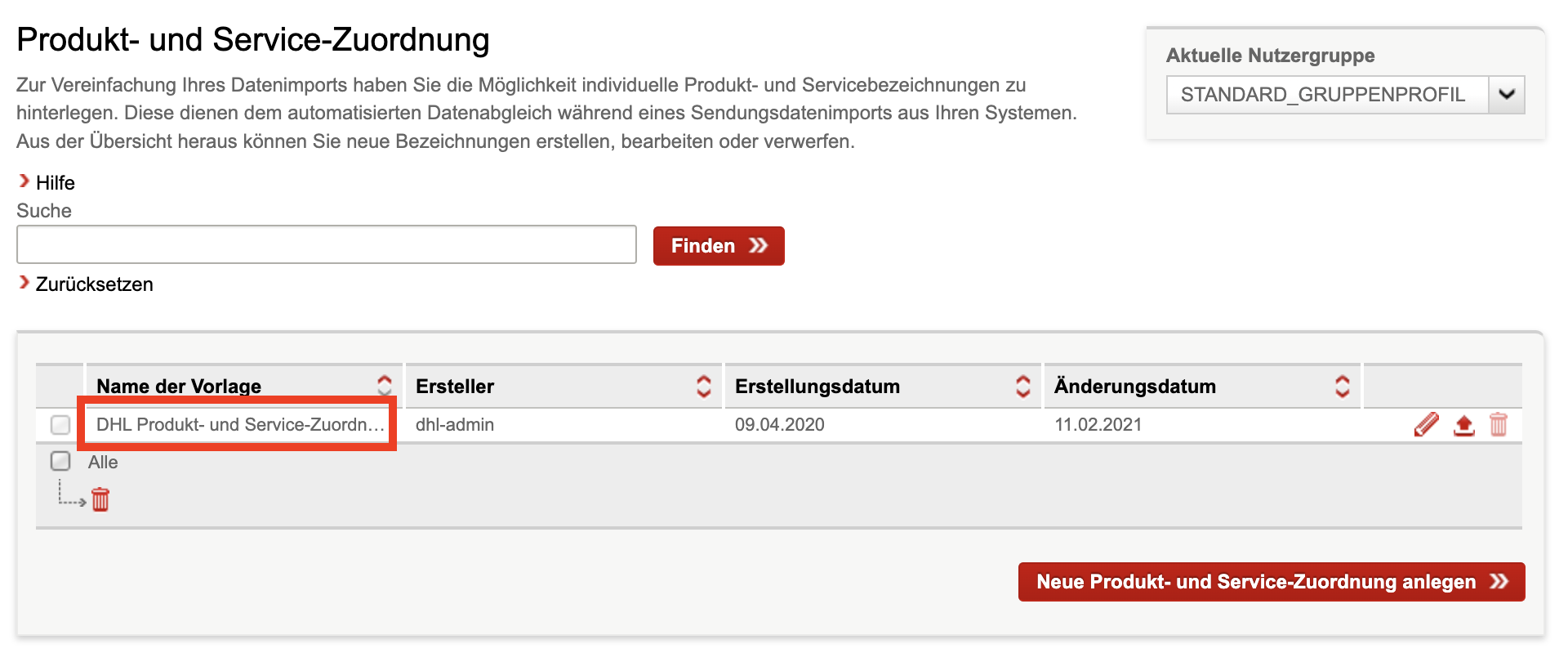
Task: Sort by Ersteller column arrows
Action: (x=704, y=386)
